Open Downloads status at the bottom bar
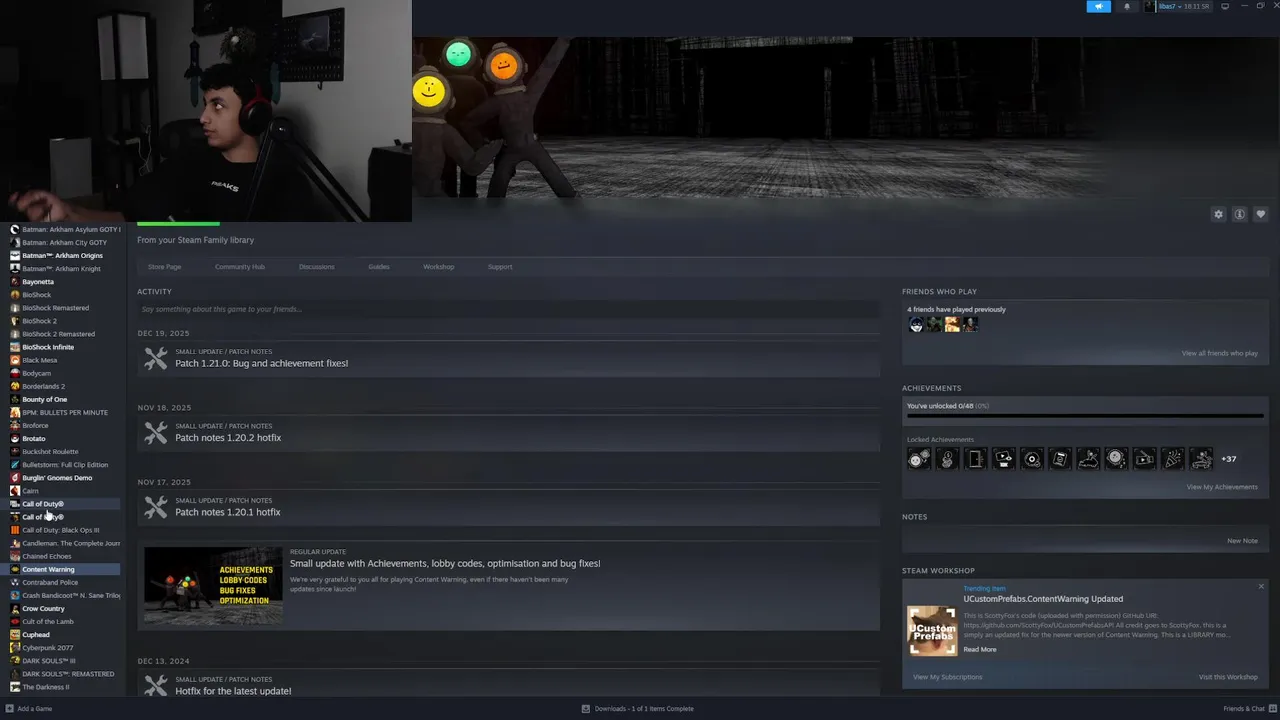This screenshot has width=1280, height=720. click(x=638, y=709)
